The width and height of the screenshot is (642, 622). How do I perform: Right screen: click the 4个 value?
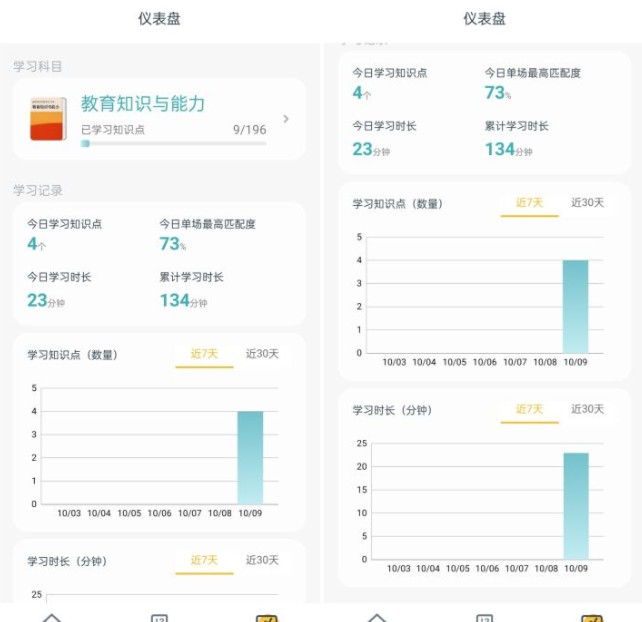coord(362,93)
